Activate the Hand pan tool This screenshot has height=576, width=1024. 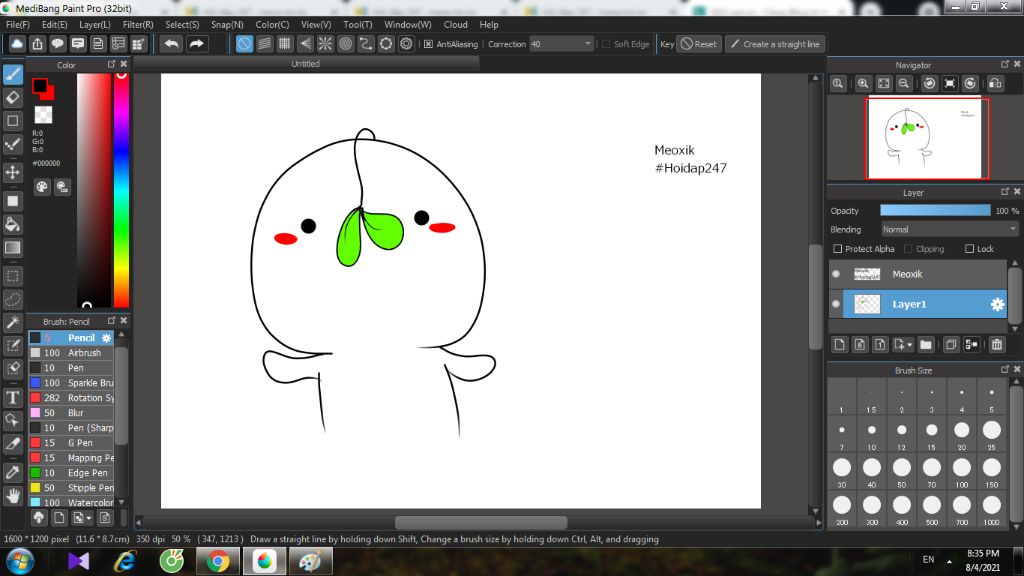tap(13, 495)
